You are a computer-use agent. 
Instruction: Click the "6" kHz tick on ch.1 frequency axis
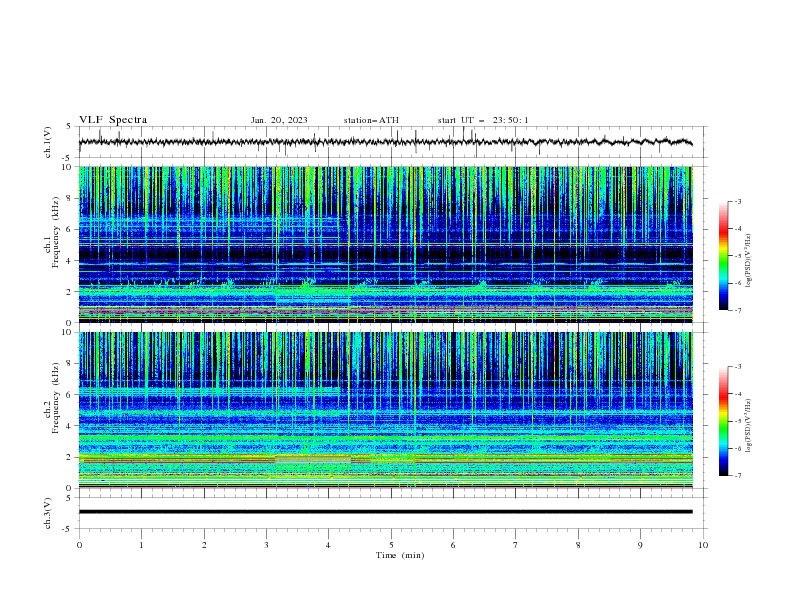(x=69, y=229)
